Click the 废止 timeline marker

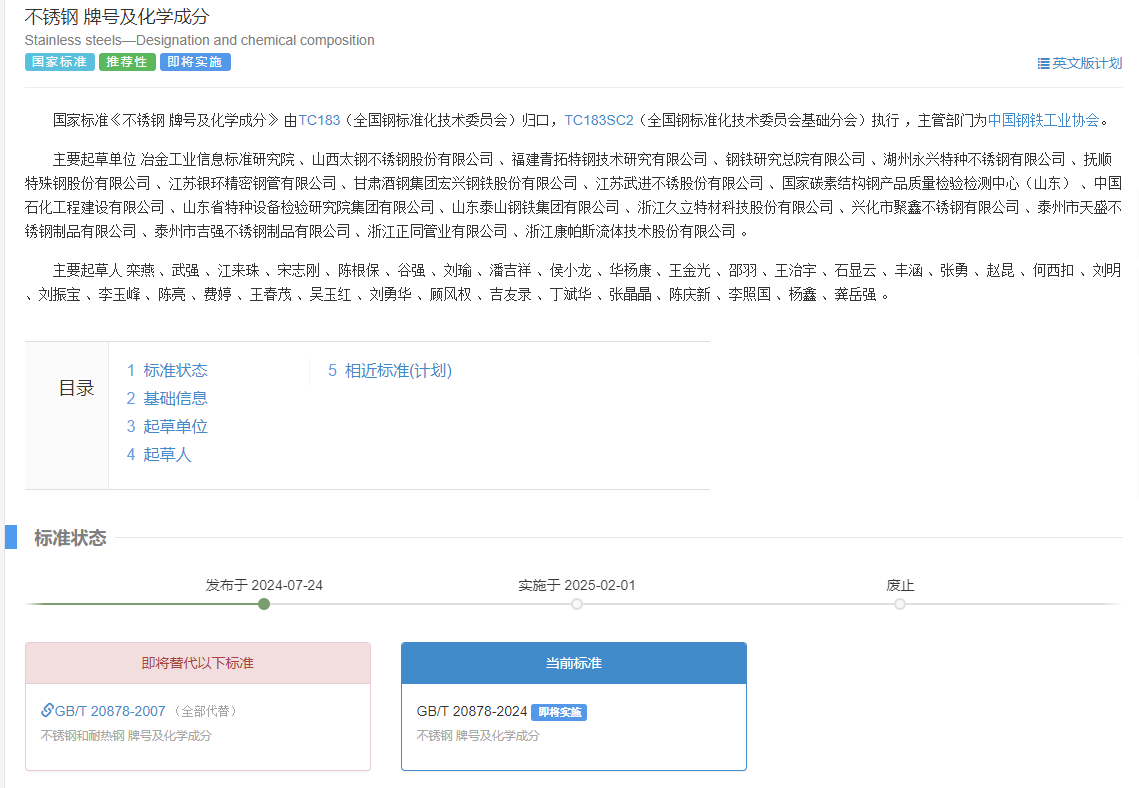(x=900, y=604)
